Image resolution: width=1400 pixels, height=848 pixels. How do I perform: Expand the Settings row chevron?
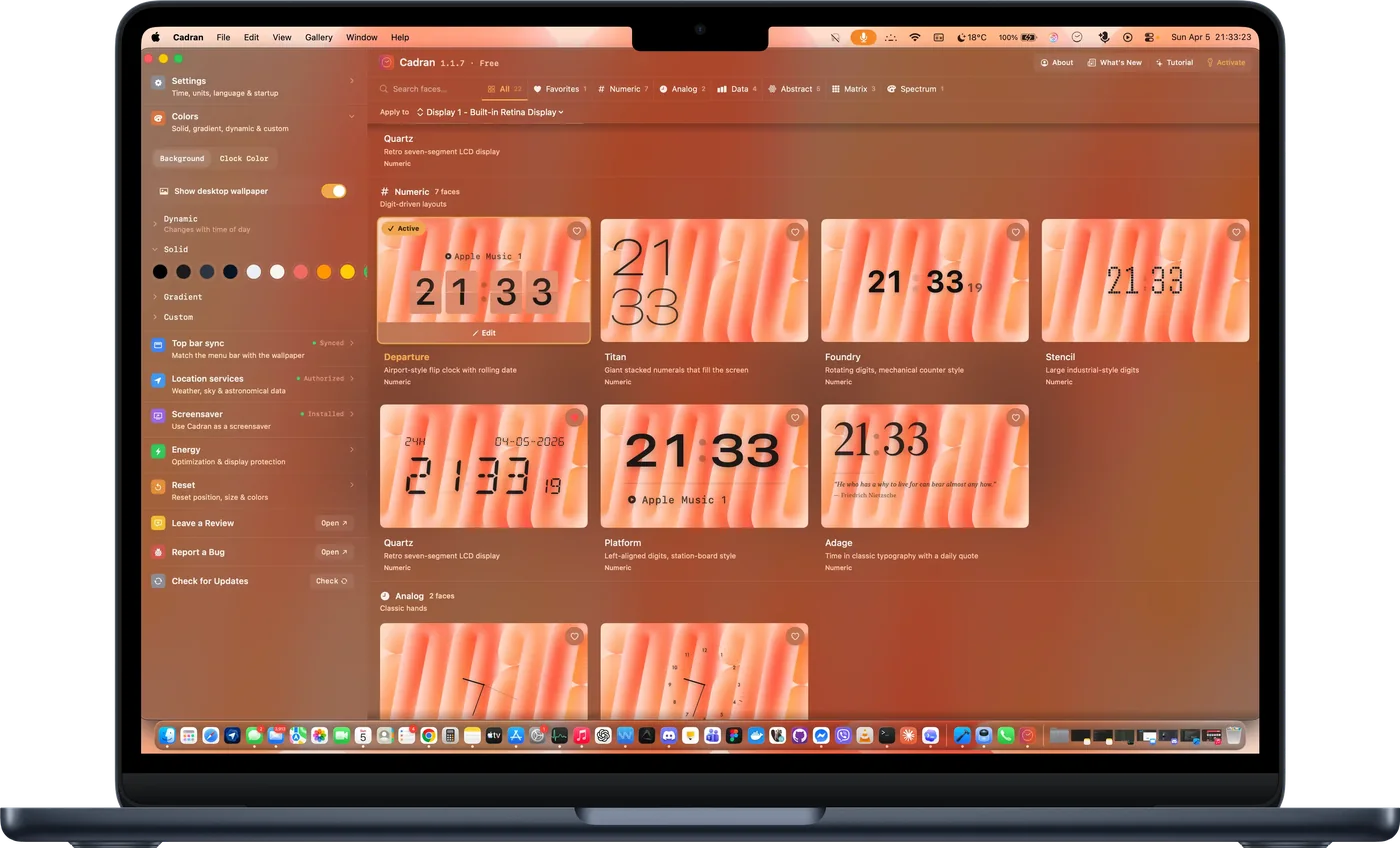[352, 81]
